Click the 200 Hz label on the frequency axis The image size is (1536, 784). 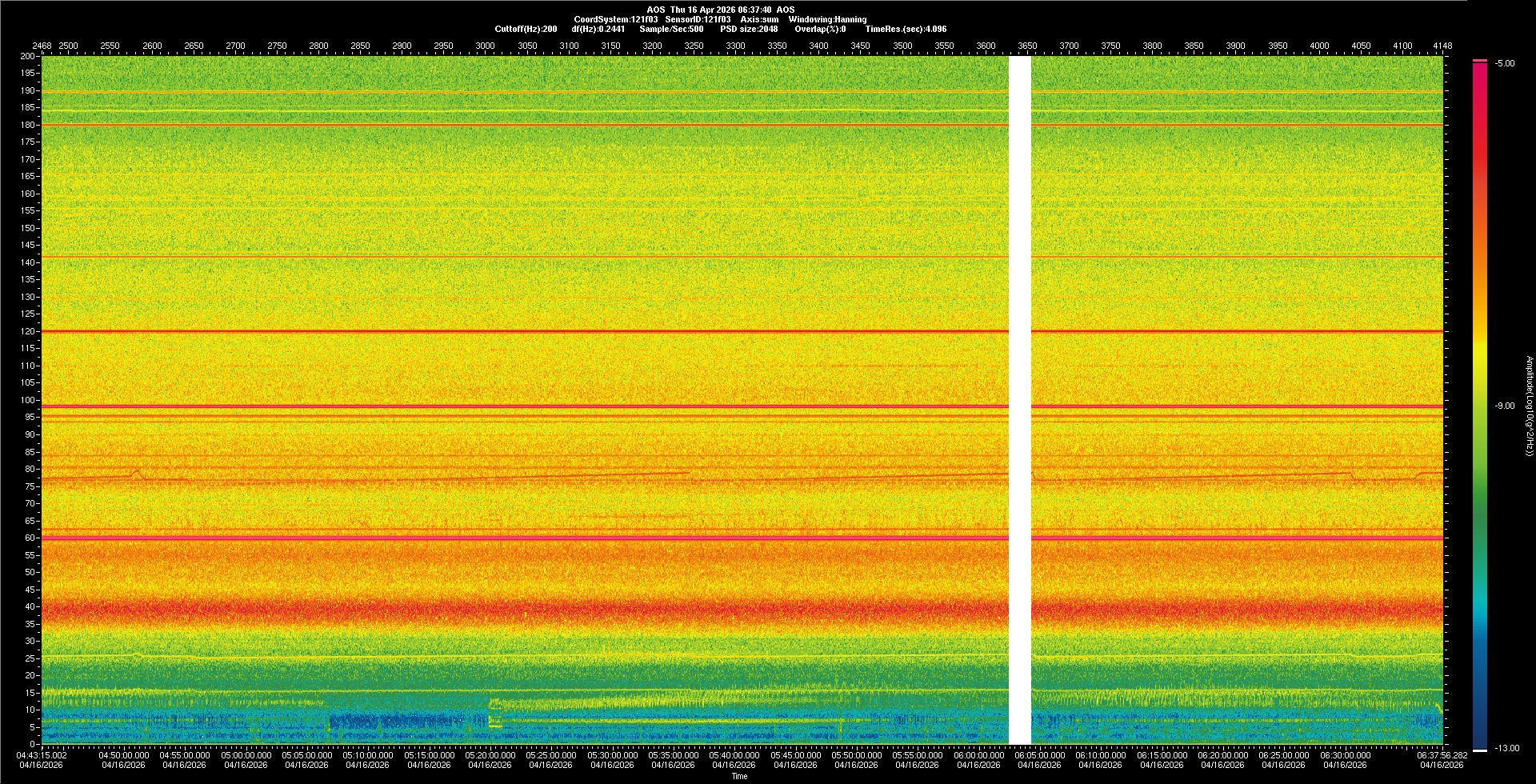pyautogui.click(x=28, y=57)
